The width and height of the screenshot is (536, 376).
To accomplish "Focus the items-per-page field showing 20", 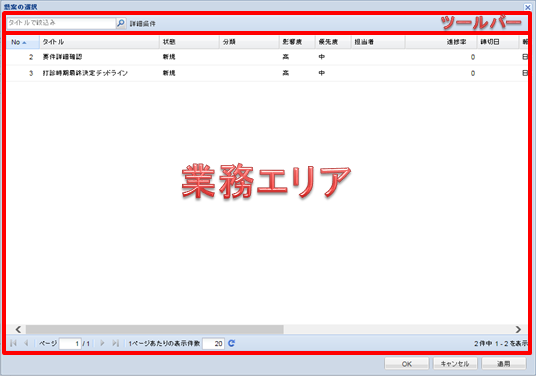I will pyautogui.click(x=213, y=344).
